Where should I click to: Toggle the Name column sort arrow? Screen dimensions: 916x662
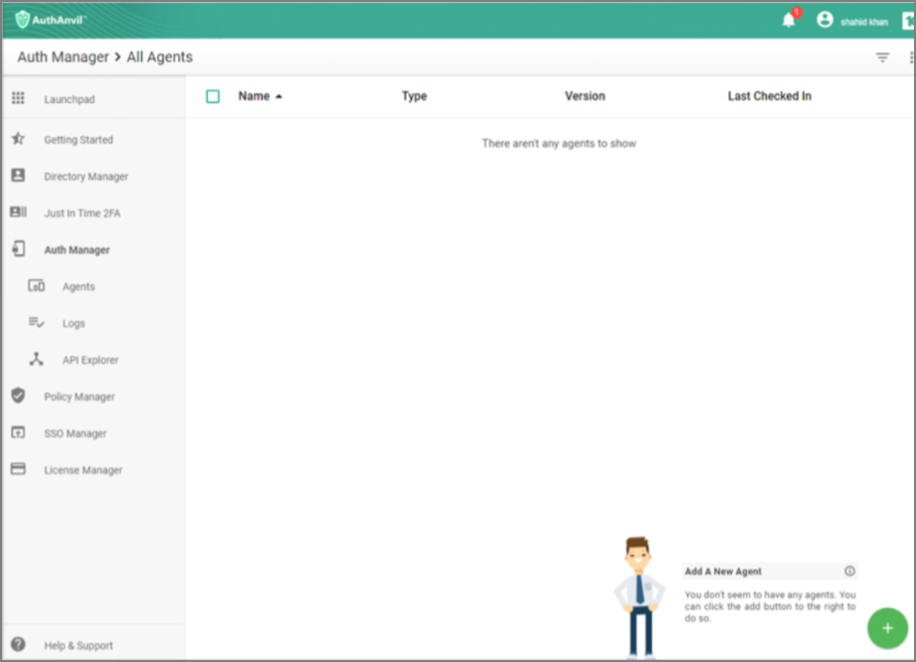coord(279,96)
